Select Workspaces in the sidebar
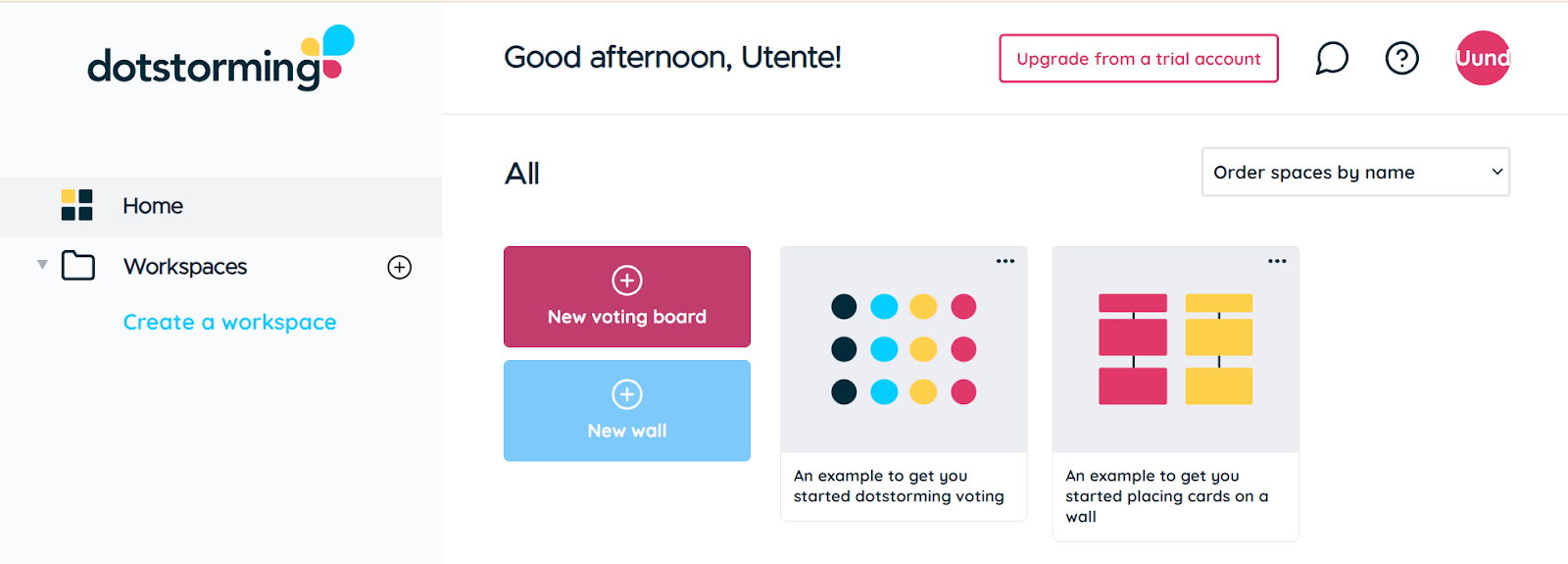This screenshot has height=564, width=1568. 185,267
